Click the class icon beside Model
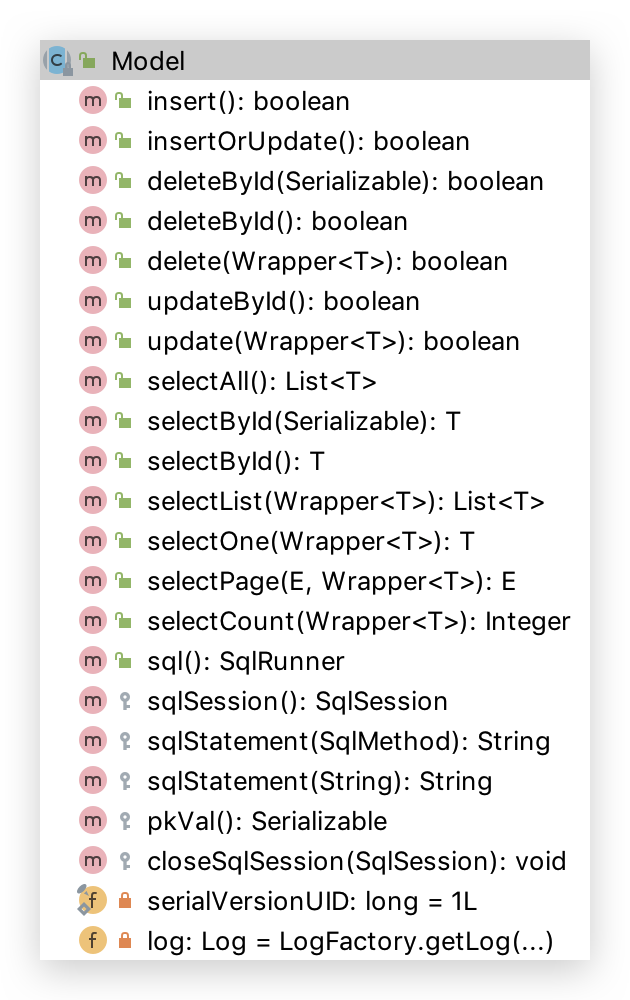 click(57, 60)
